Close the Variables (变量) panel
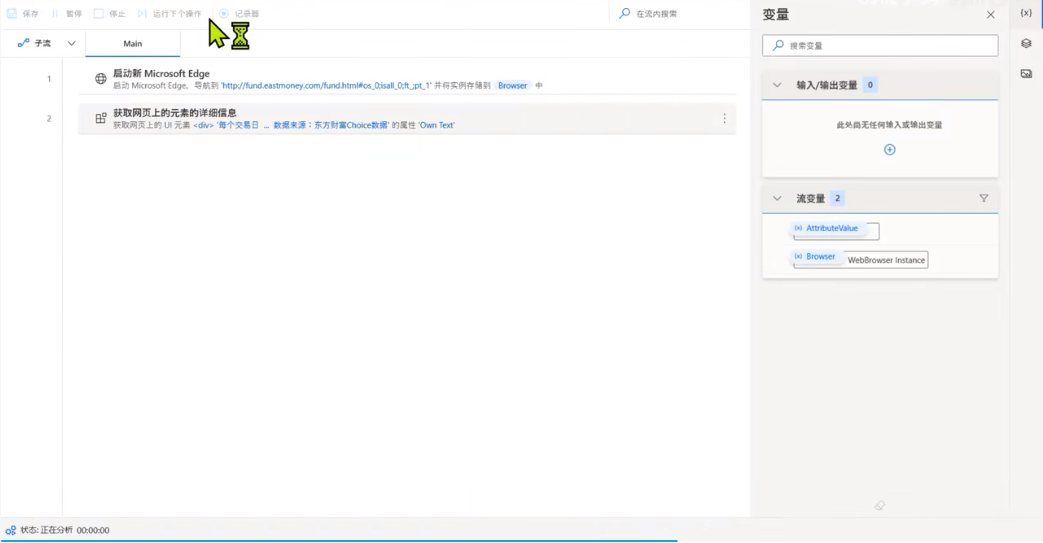Viewport: 1043px width, 543px height. (990, 15)
